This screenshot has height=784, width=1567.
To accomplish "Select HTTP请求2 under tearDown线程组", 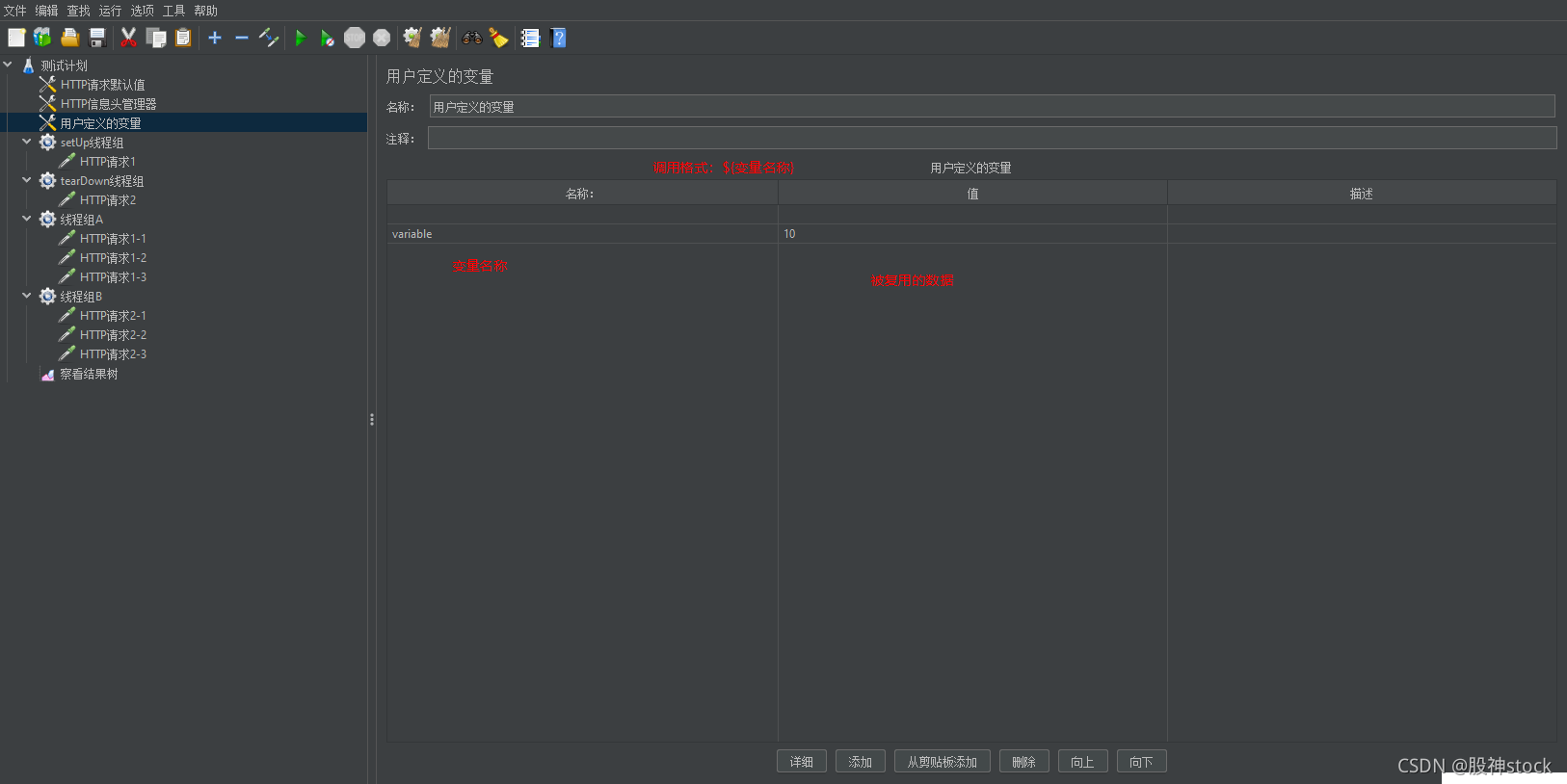I will (108, 200).
